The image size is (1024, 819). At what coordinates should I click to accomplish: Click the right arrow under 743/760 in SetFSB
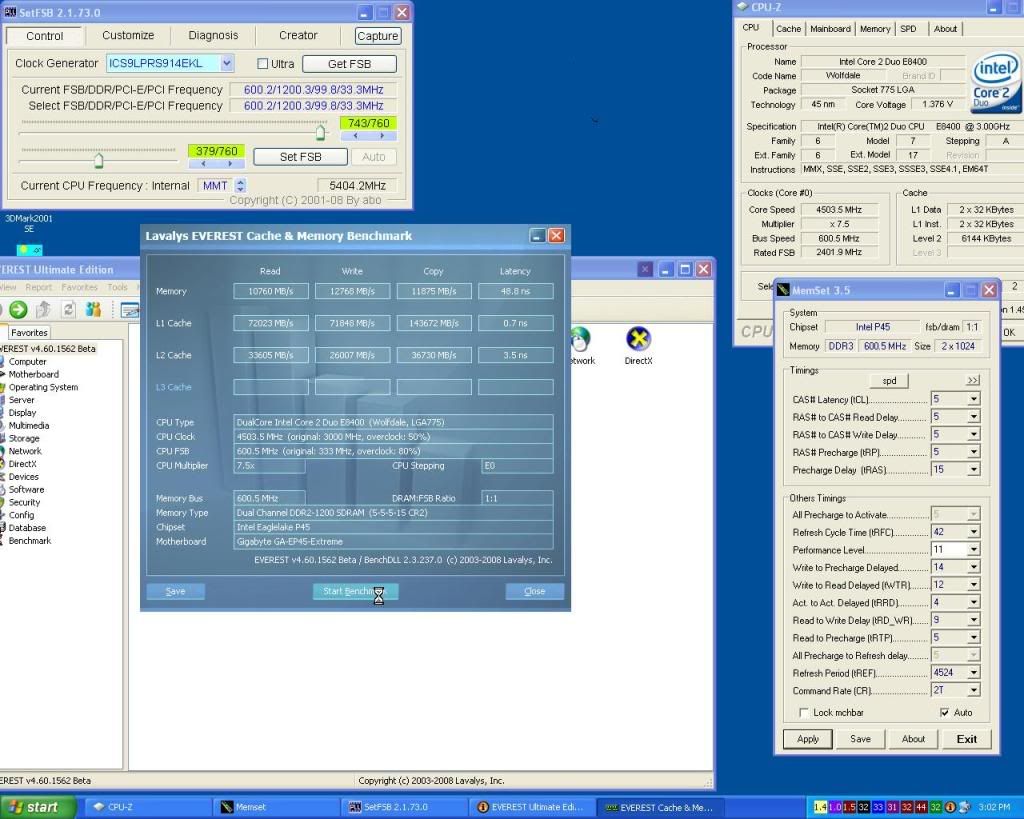pos(382,136)
